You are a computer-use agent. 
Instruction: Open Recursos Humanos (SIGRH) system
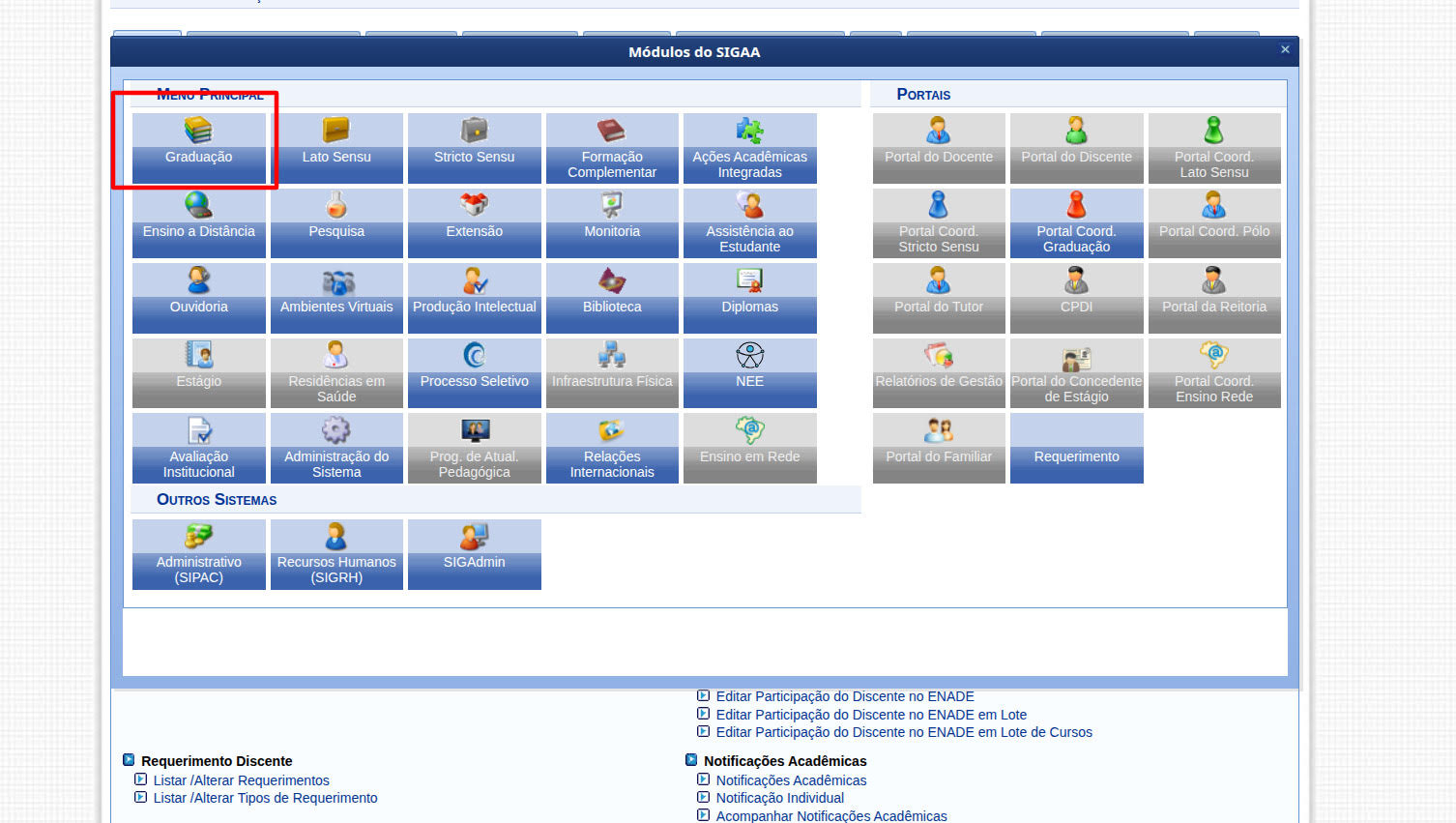click(x=336, y=554)
